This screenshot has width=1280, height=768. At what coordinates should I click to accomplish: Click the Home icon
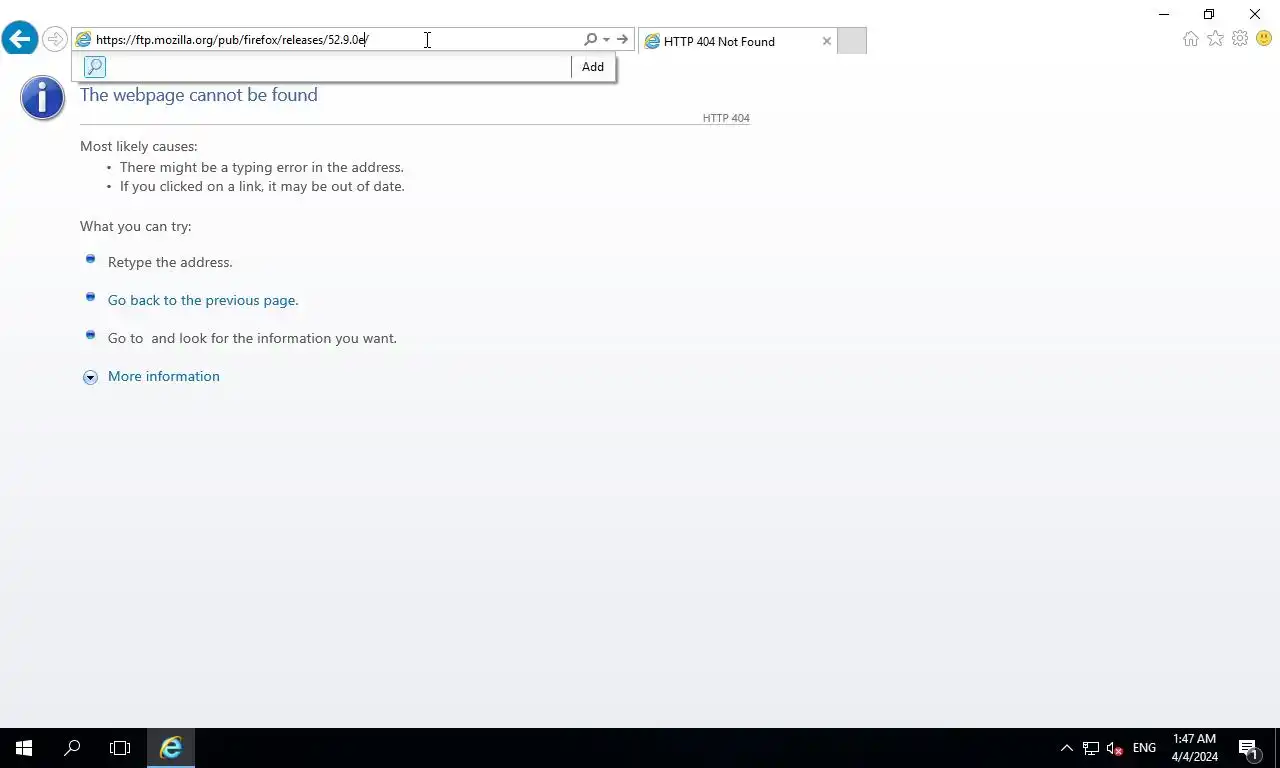click(x=1190, y=39)
